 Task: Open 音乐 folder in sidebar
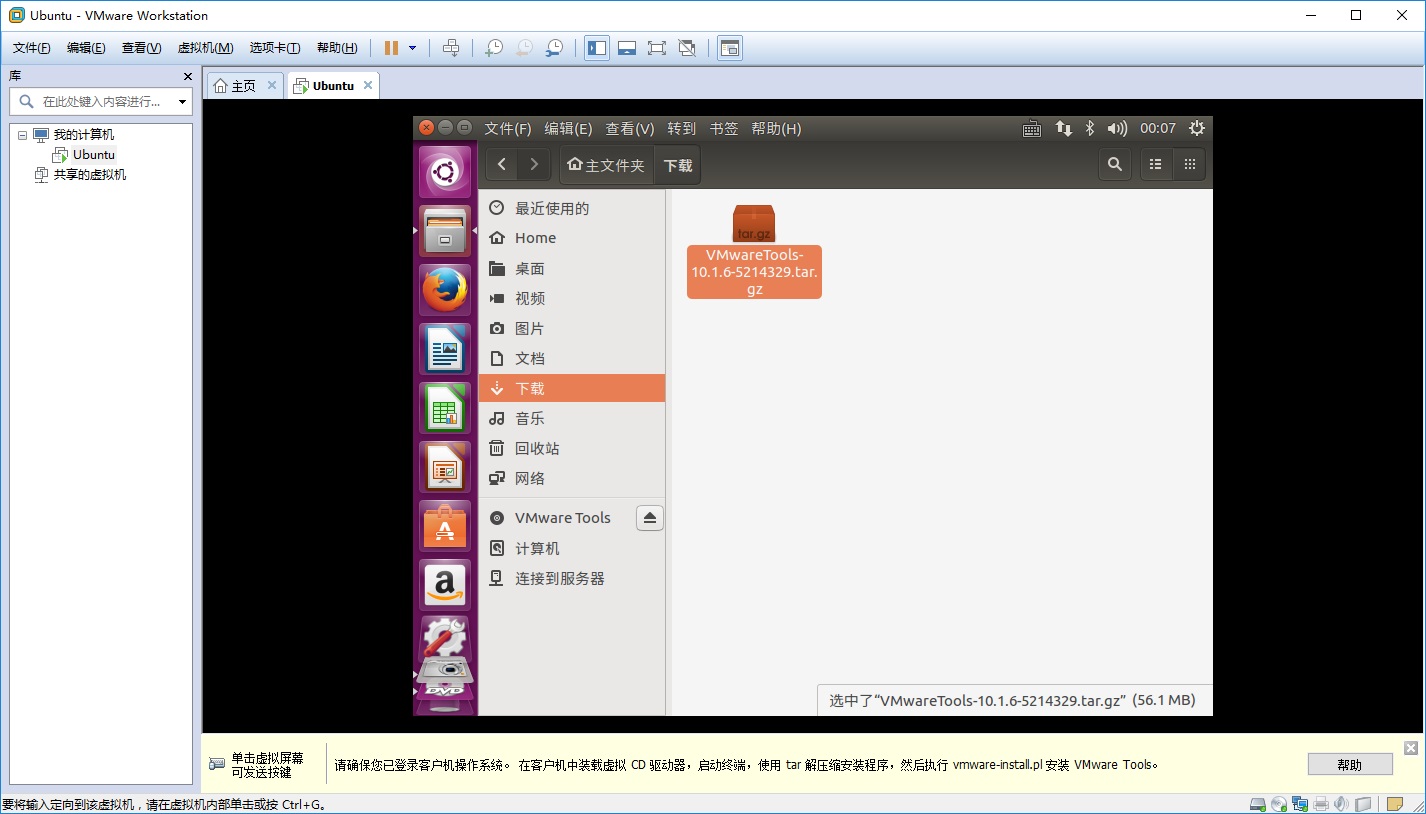[572, 418]
